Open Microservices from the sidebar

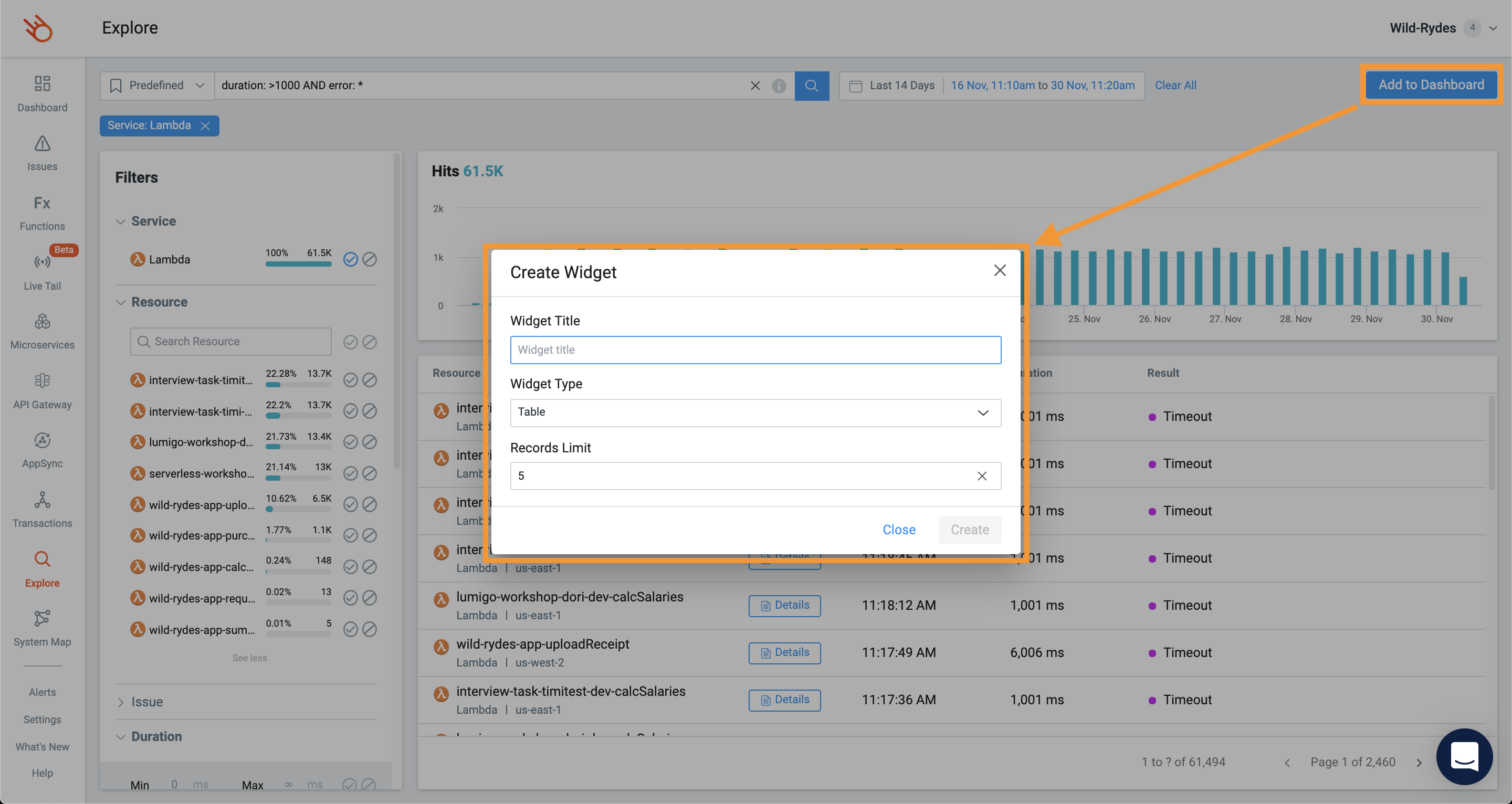(42, 322)
